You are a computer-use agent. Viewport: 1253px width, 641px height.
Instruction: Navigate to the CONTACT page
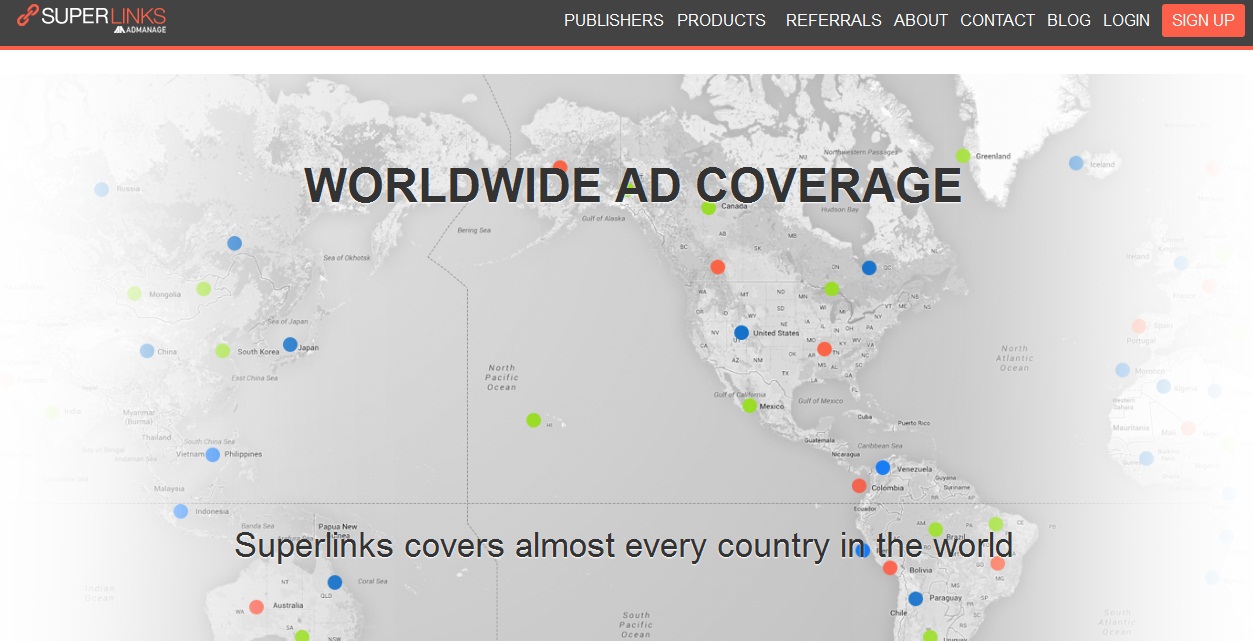click(x=997, y=20)
